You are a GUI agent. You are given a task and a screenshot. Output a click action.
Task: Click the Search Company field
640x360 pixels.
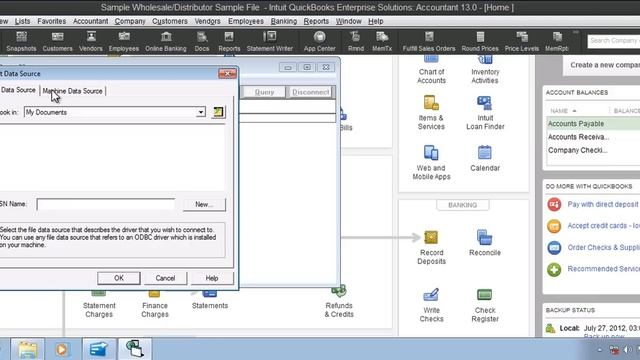[613, 41]
